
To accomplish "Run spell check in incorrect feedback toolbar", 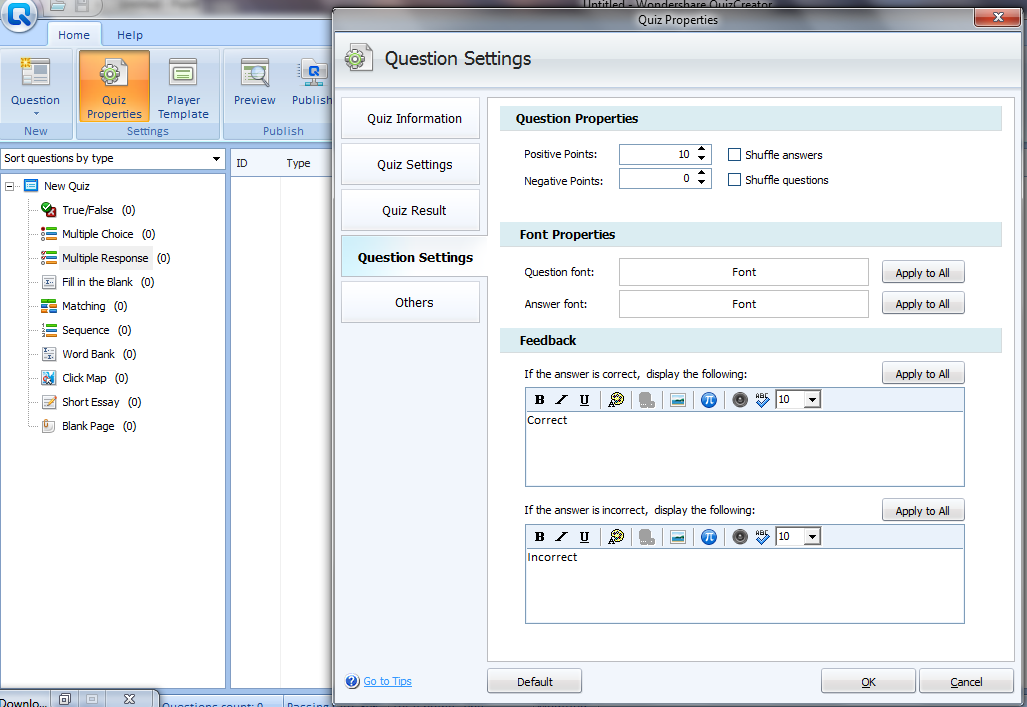I will [x=762, y=537].
